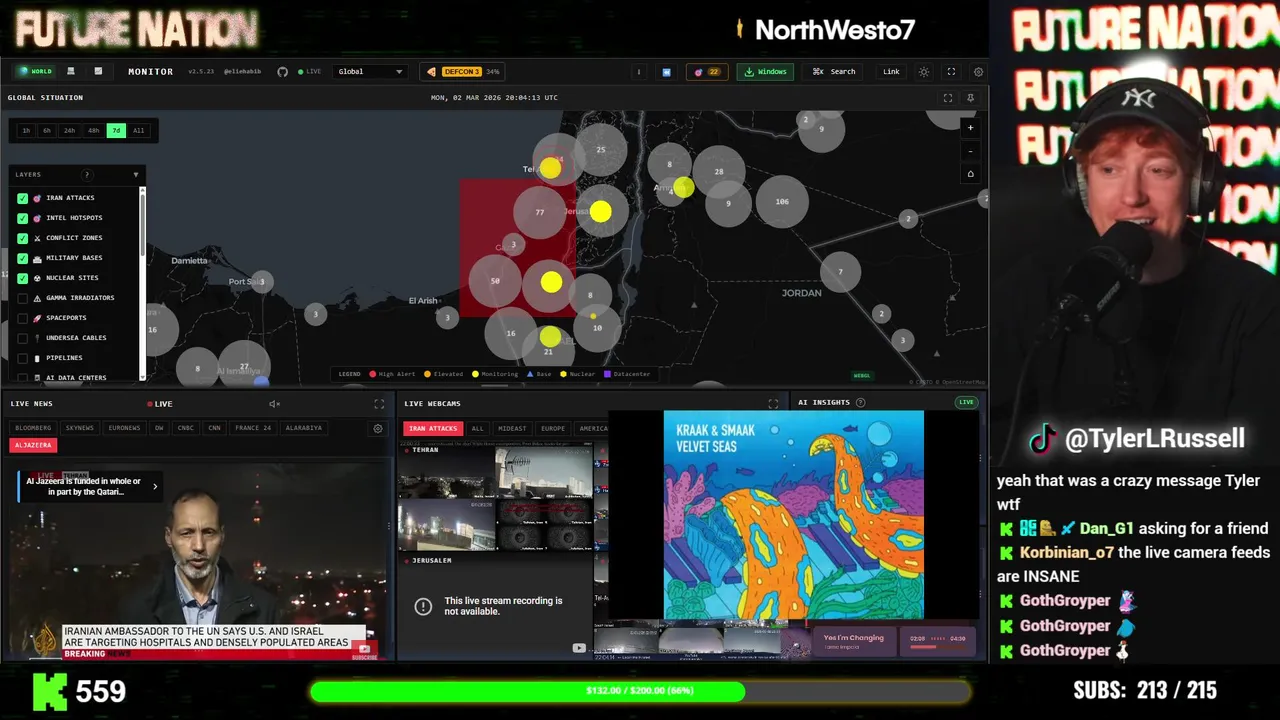Select the Iran Attacks webcam filter
Screen dimensions: 1280x720
(433, 428)
